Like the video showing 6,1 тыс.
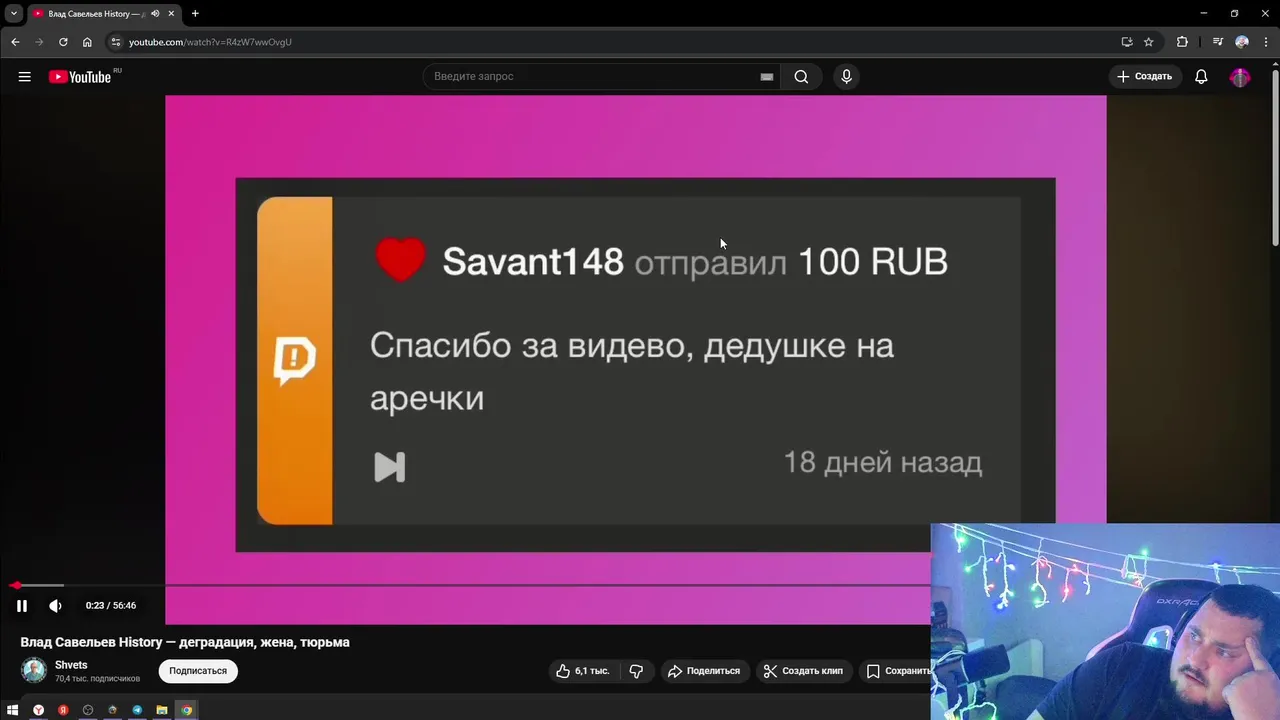This screenshot has width=1280, height=720. point(582,671)
